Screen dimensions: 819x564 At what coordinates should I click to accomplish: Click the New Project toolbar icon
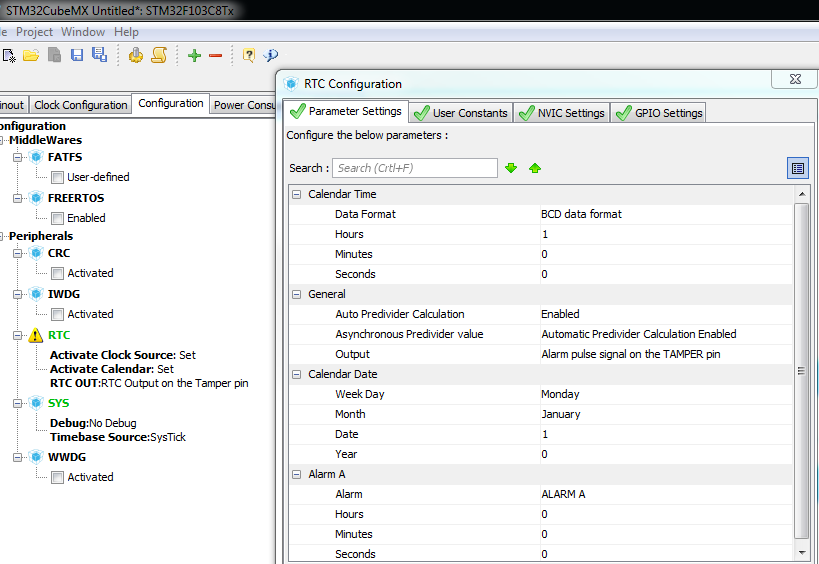pyautogui.click(x=9, y=55)
